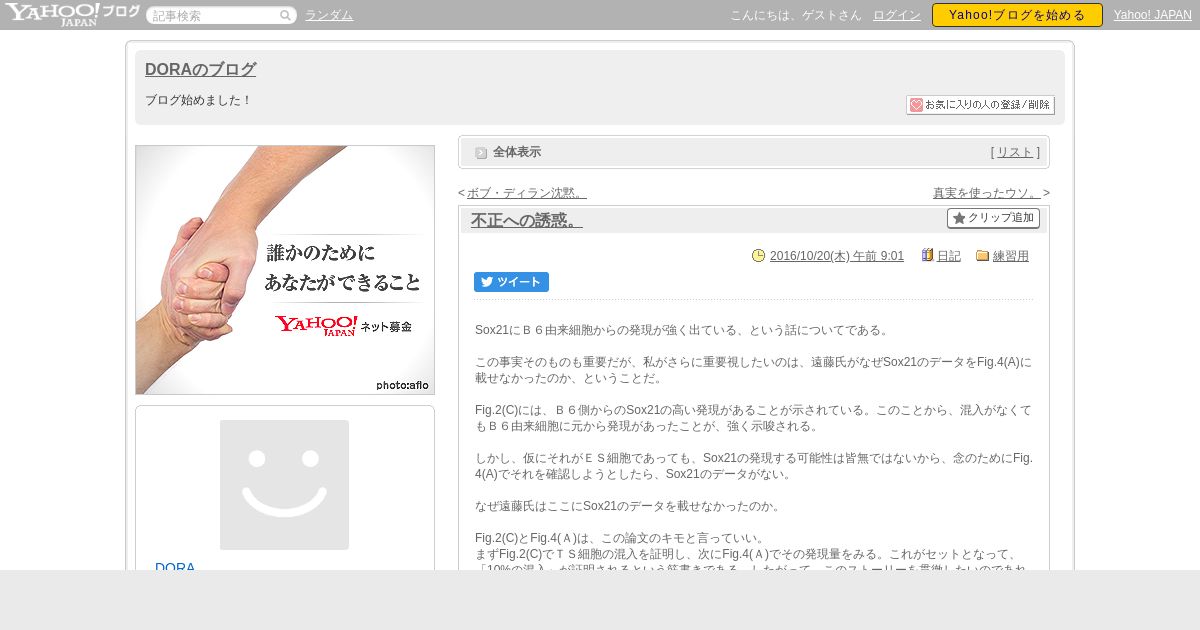Click the search magnifier icon

click(x=286, y=15)
